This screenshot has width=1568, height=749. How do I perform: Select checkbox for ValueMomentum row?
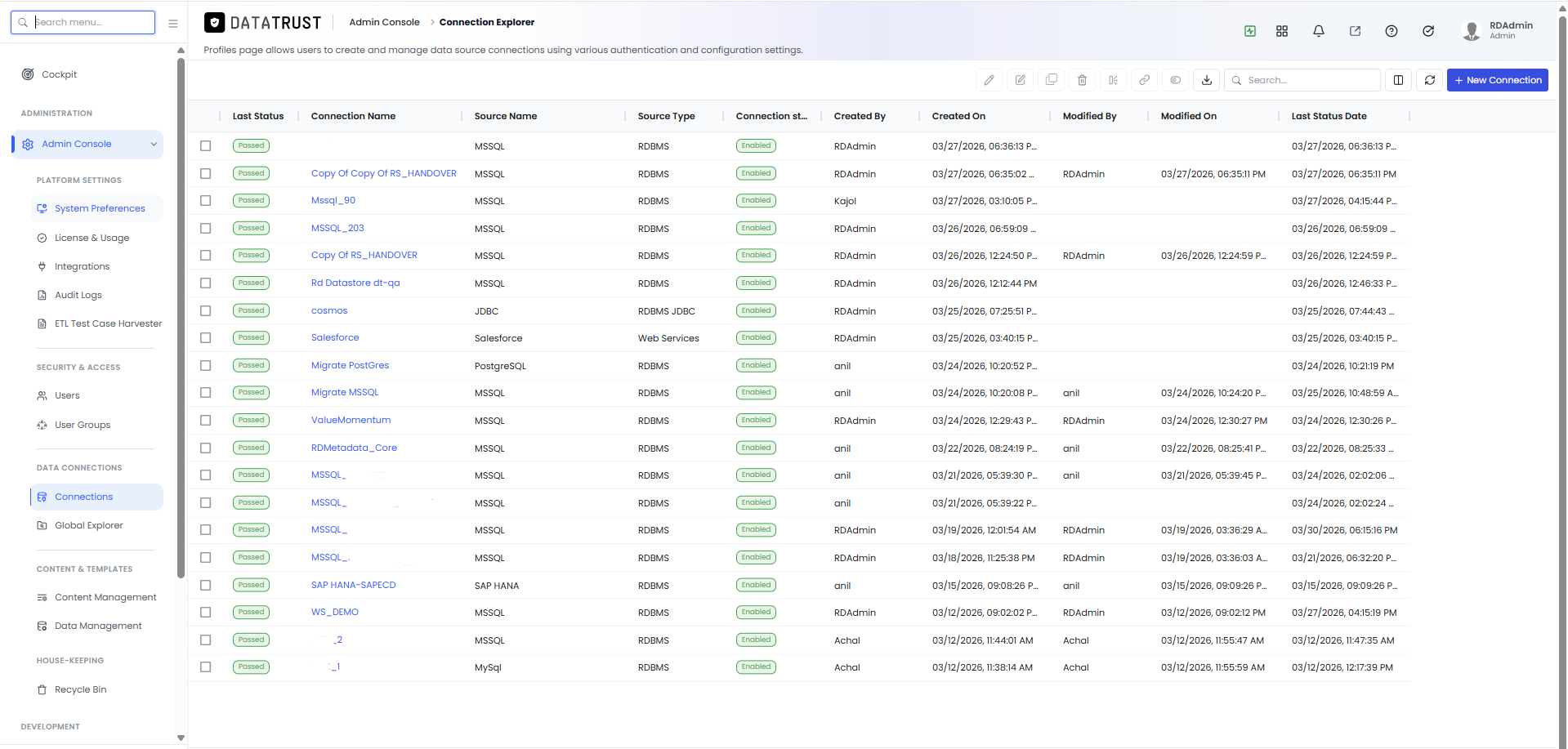206,421
